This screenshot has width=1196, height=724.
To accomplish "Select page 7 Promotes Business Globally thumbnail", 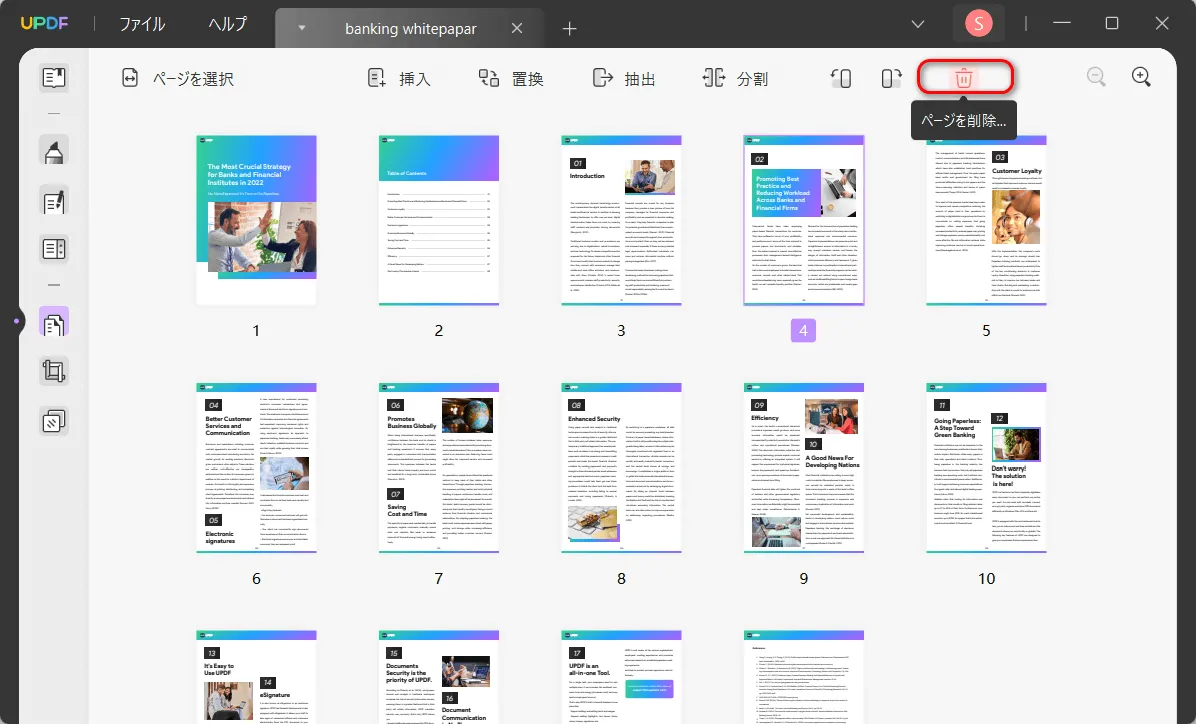I will [439, 468].
